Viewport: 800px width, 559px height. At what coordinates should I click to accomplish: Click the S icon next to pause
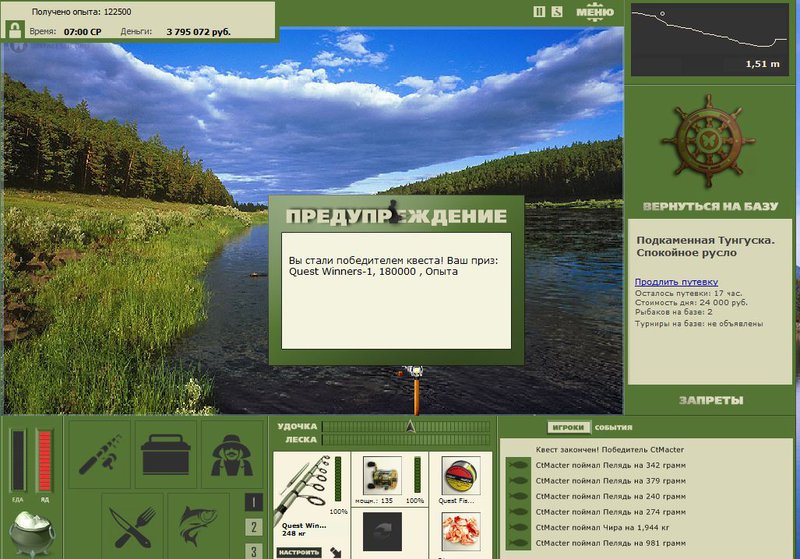[x=557, y=11]
